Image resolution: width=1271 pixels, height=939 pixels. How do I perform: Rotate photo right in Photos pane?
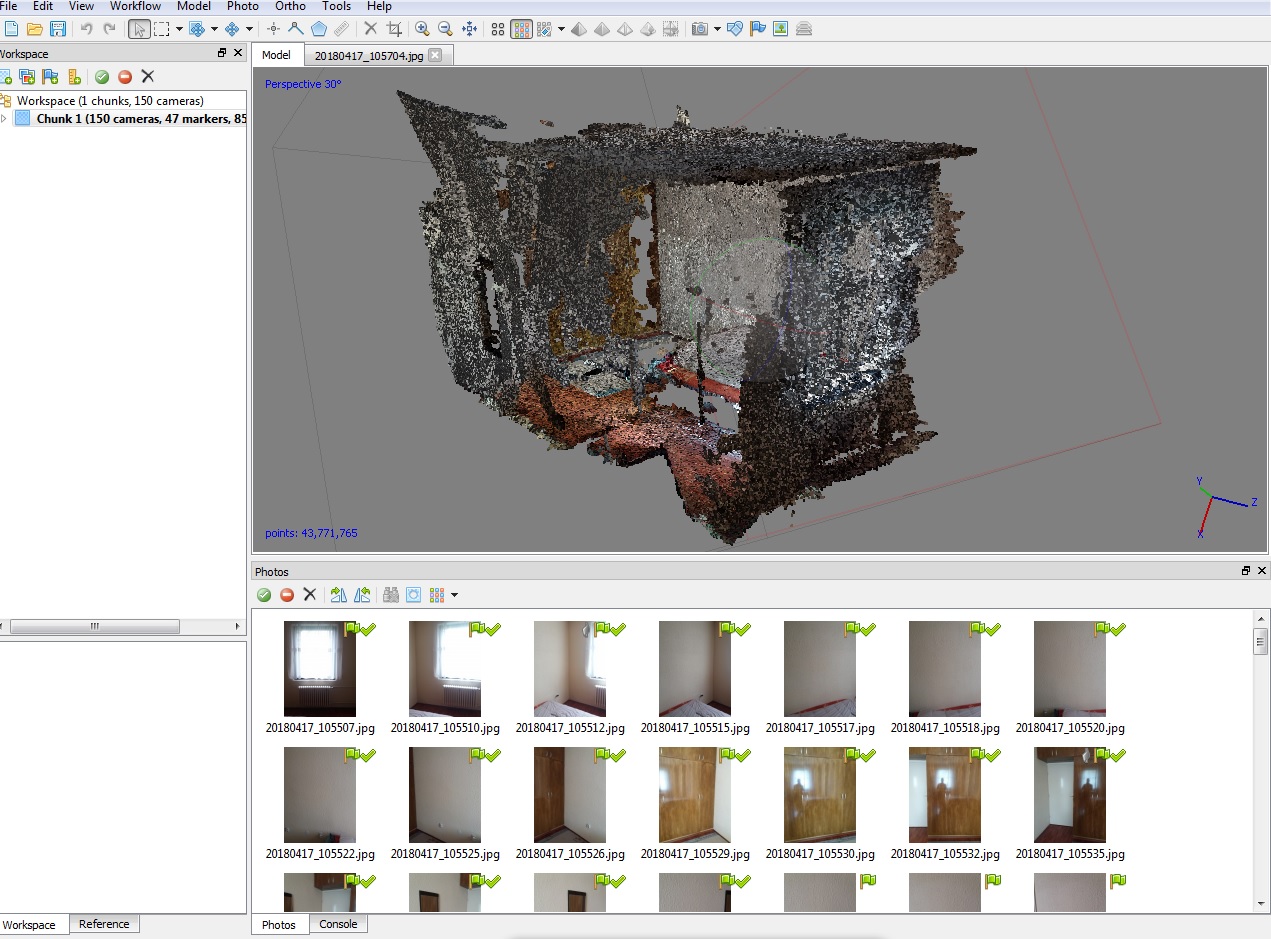(338, 595)
